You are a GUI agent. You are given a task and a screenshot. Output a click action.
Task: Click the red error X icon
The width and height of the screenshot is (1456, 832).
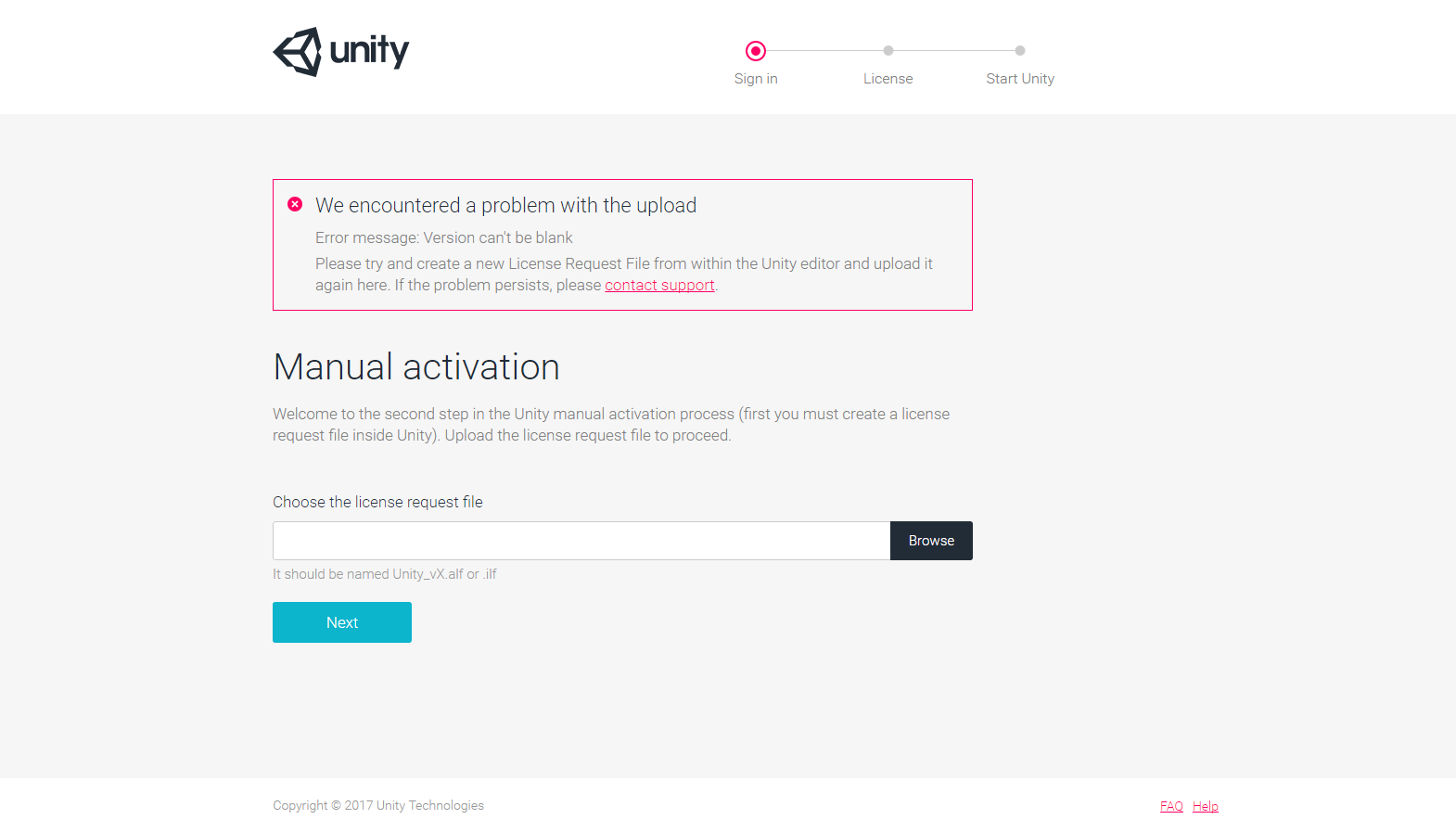click(x=295, y=204)
